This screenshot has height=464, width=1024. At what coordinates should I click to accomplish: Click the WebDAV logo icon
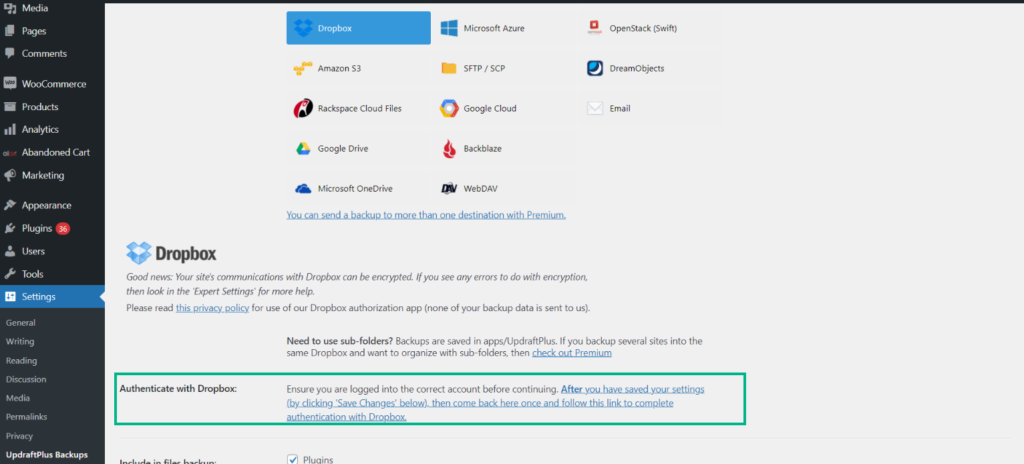coord(449,189)
